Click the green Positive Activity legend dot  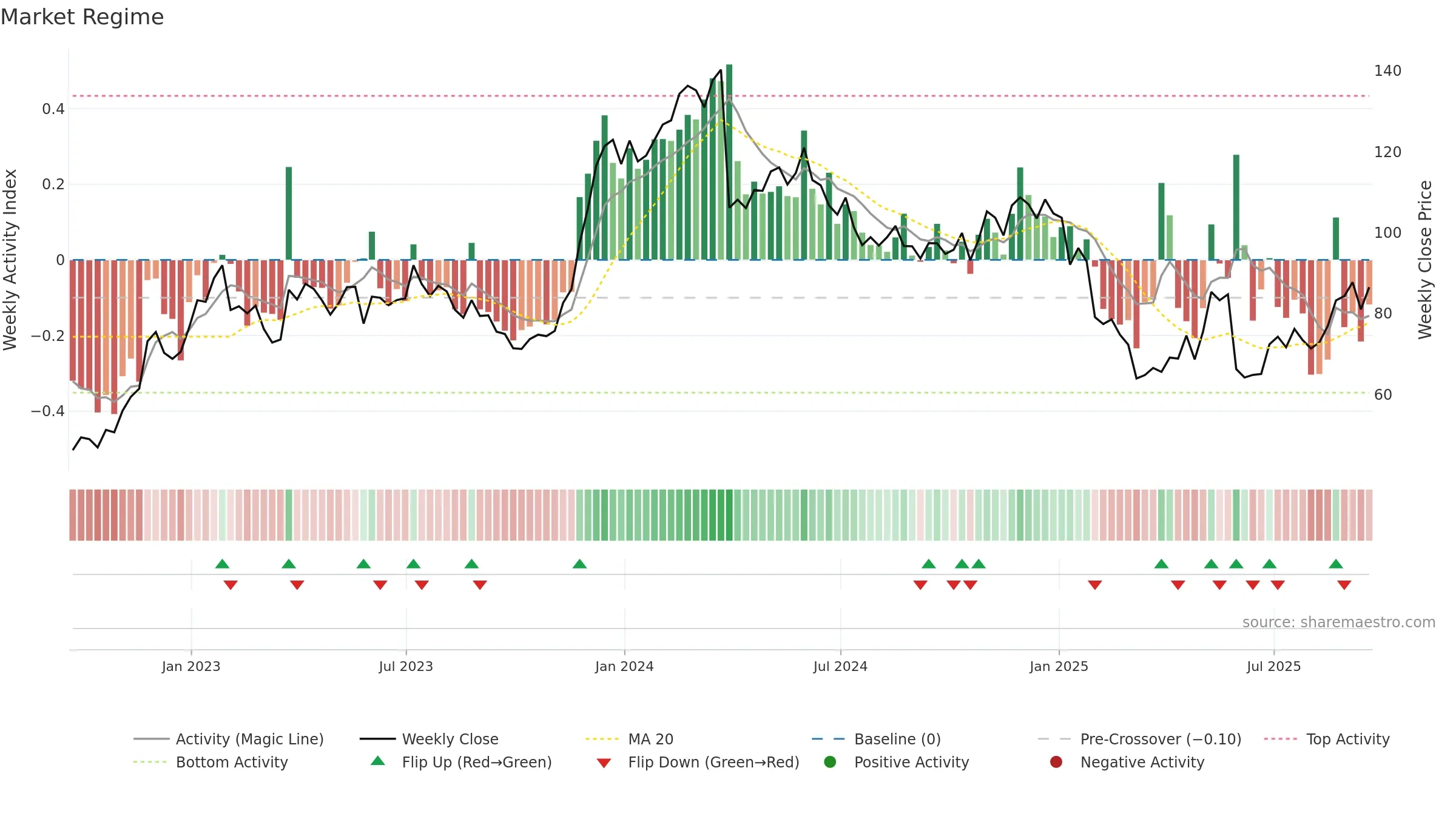[831, 762]
